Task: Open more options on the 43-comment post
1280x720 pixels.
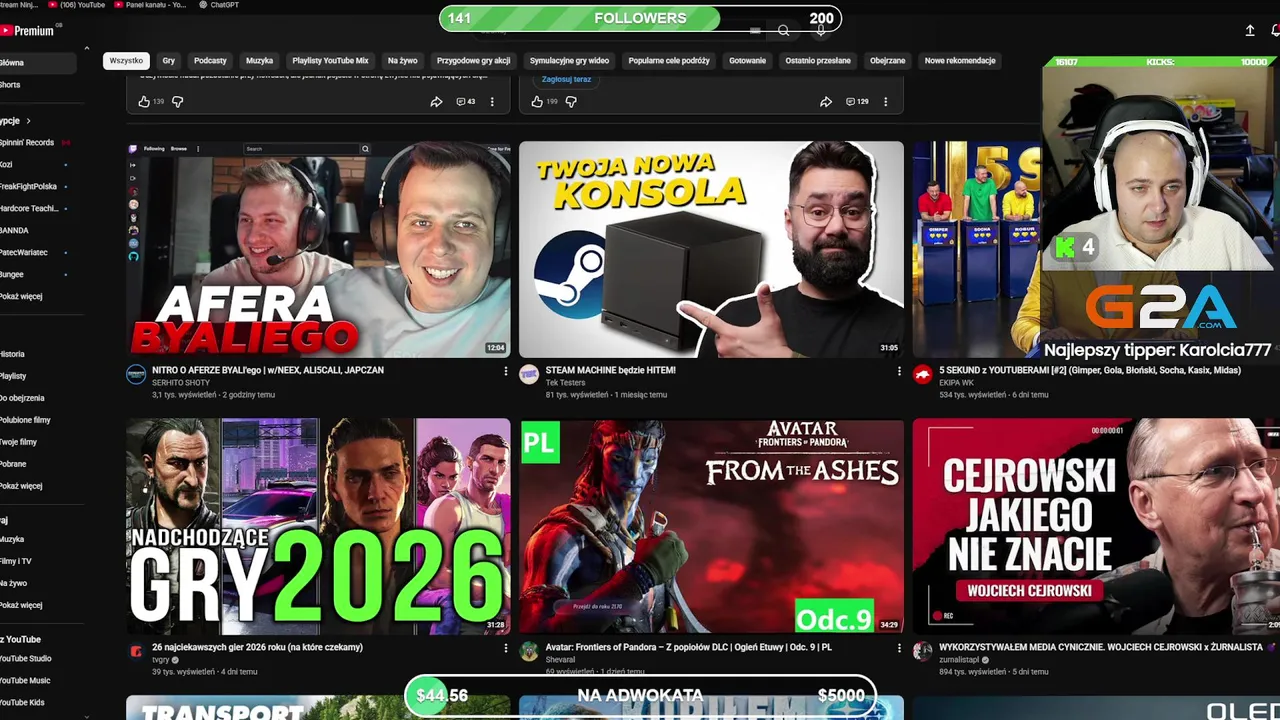Action: point(492,102)
